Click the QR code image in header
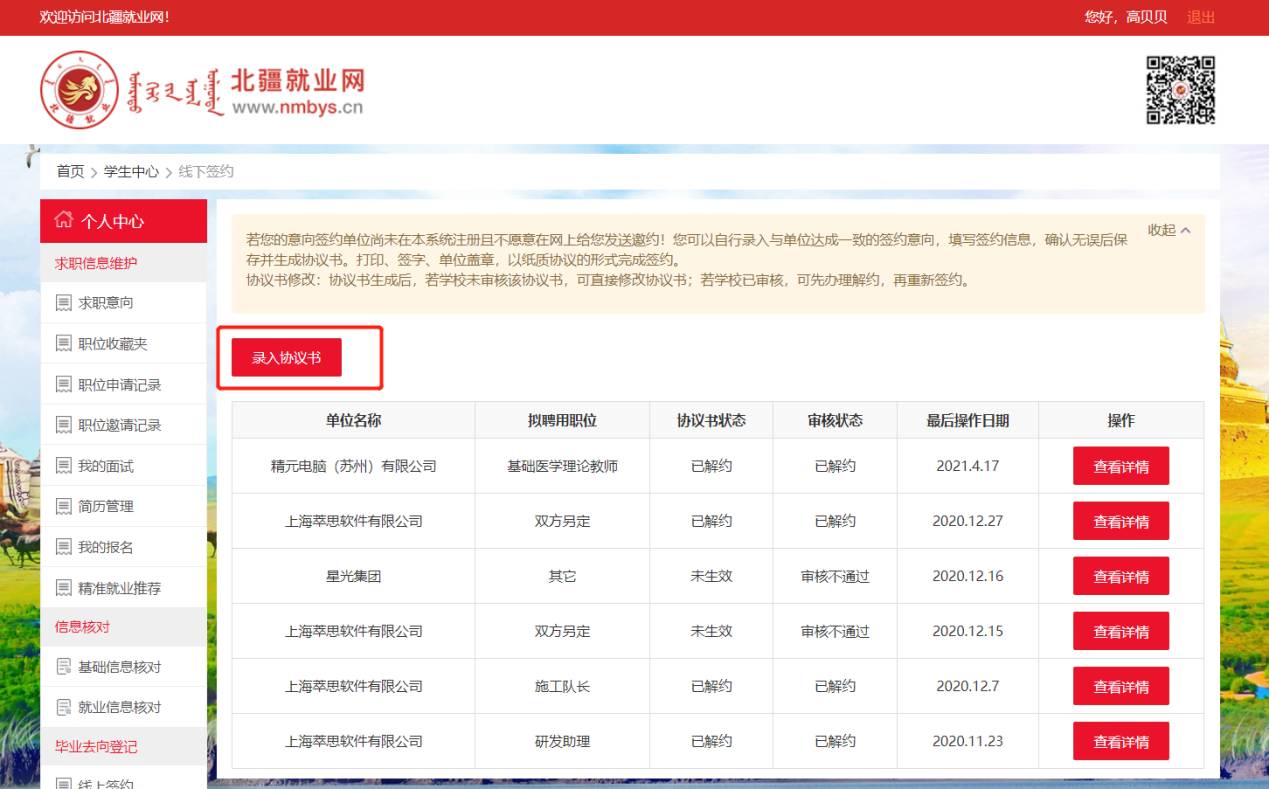Screen dimensions: 1269x789 1180,90
